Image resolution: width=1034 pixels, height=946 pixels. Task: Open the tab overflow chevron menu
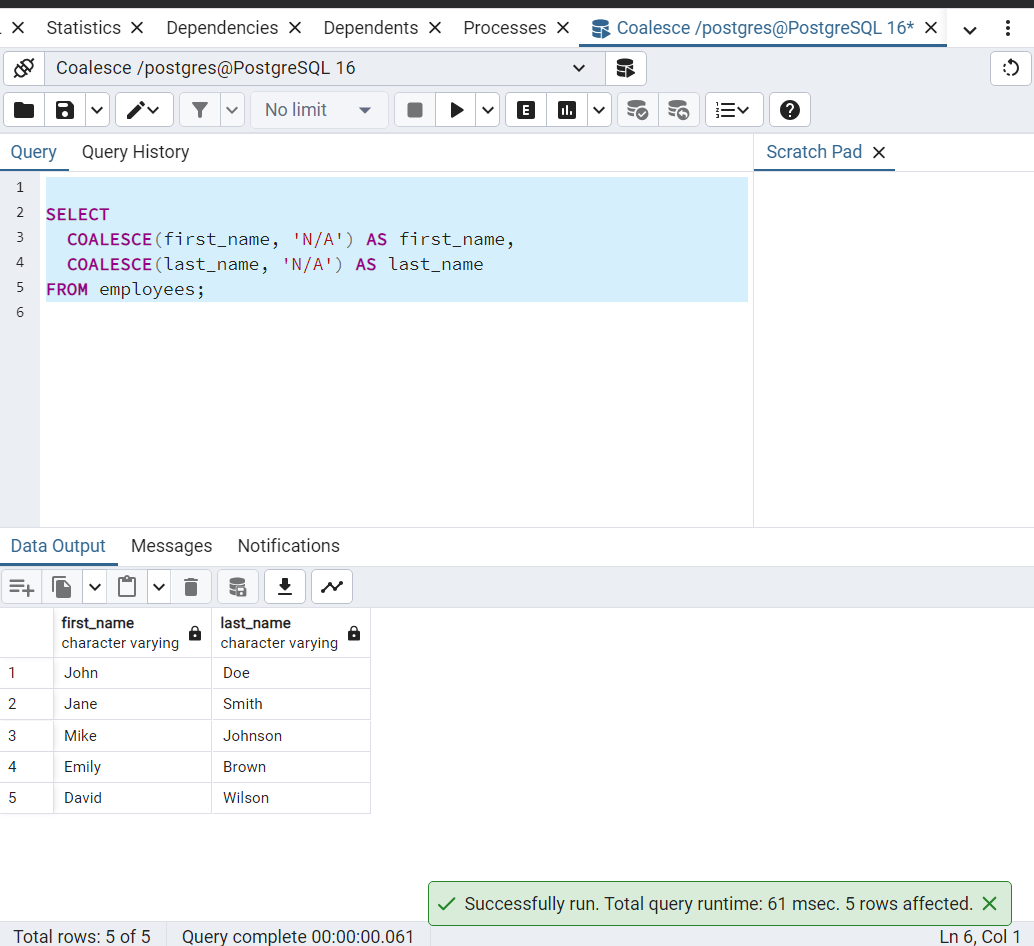point(969,30)
